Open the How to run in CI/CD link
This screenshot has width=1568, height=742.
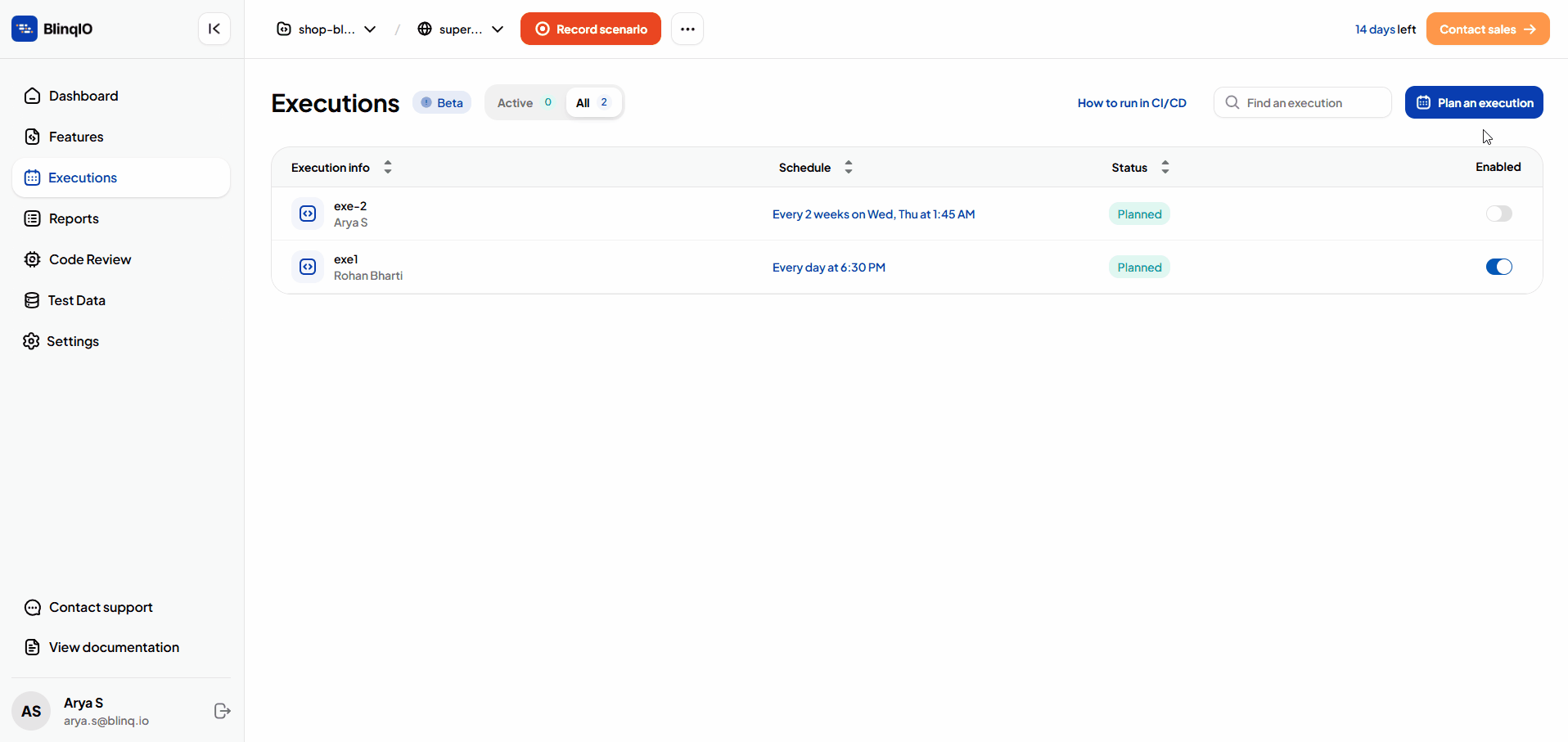pyautogui.click(x=1131, y=103)
